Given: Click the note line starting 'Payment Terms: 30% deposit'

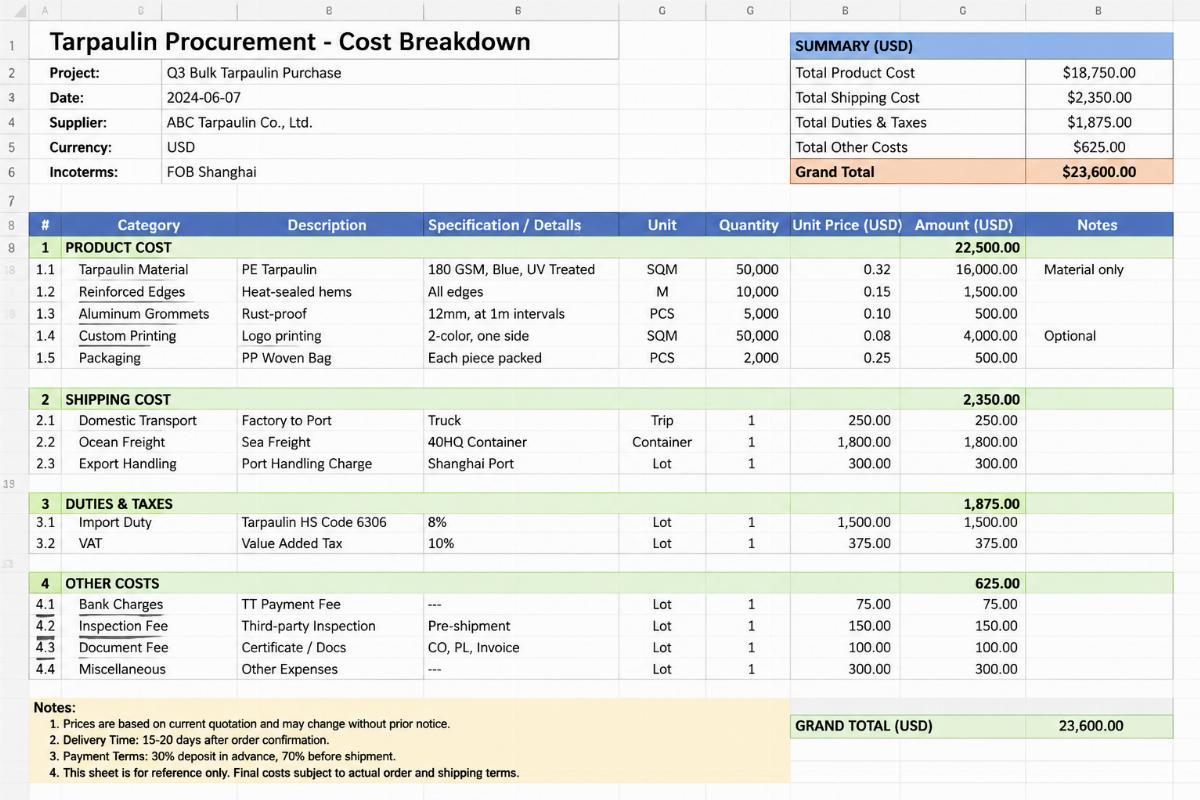Looking at the screenshot, I should pyautogui.click(x=222, y=756).
